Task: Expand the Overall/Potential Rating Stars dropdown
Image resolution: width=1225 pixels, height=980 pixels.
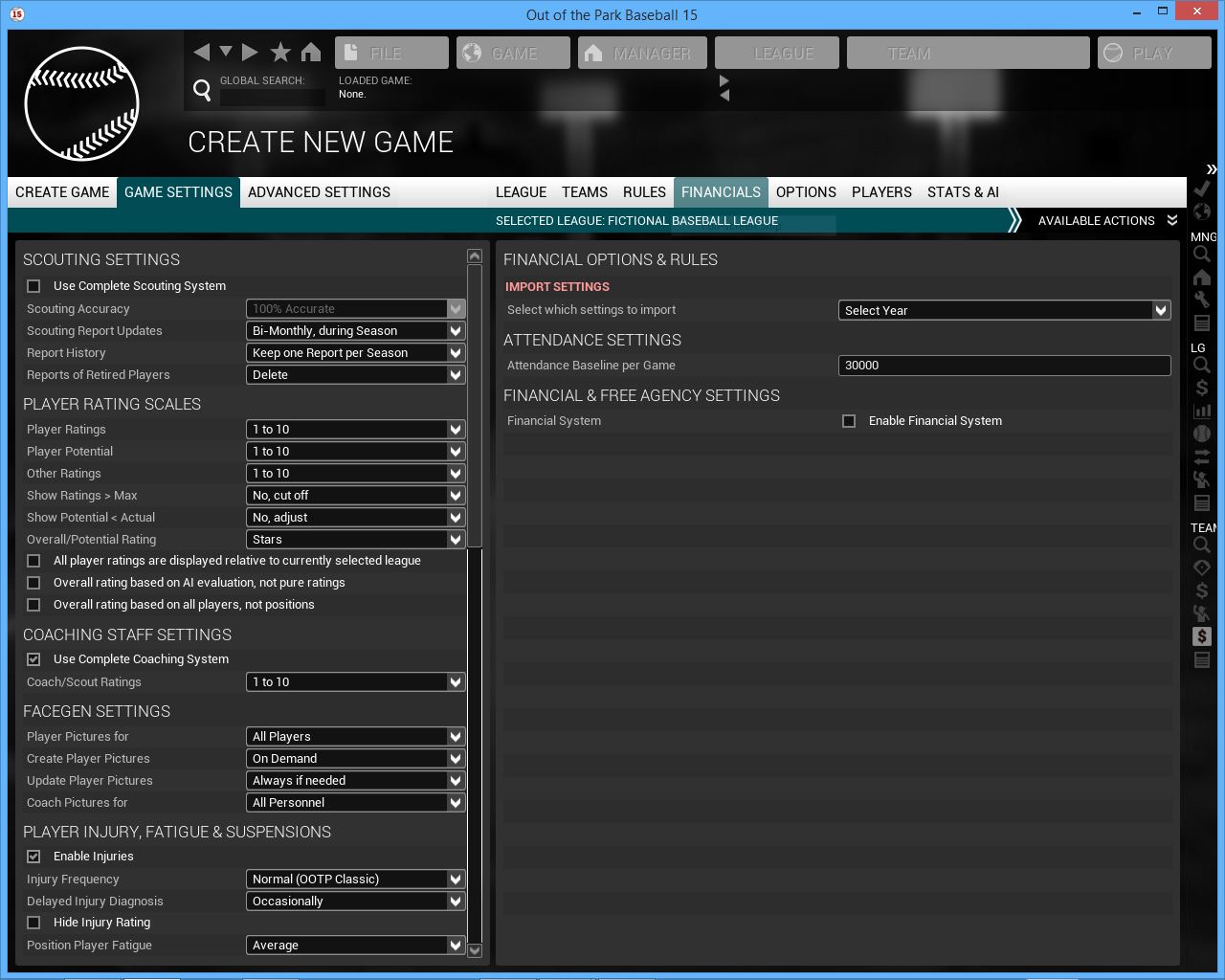Action: [x=355, y=540]
